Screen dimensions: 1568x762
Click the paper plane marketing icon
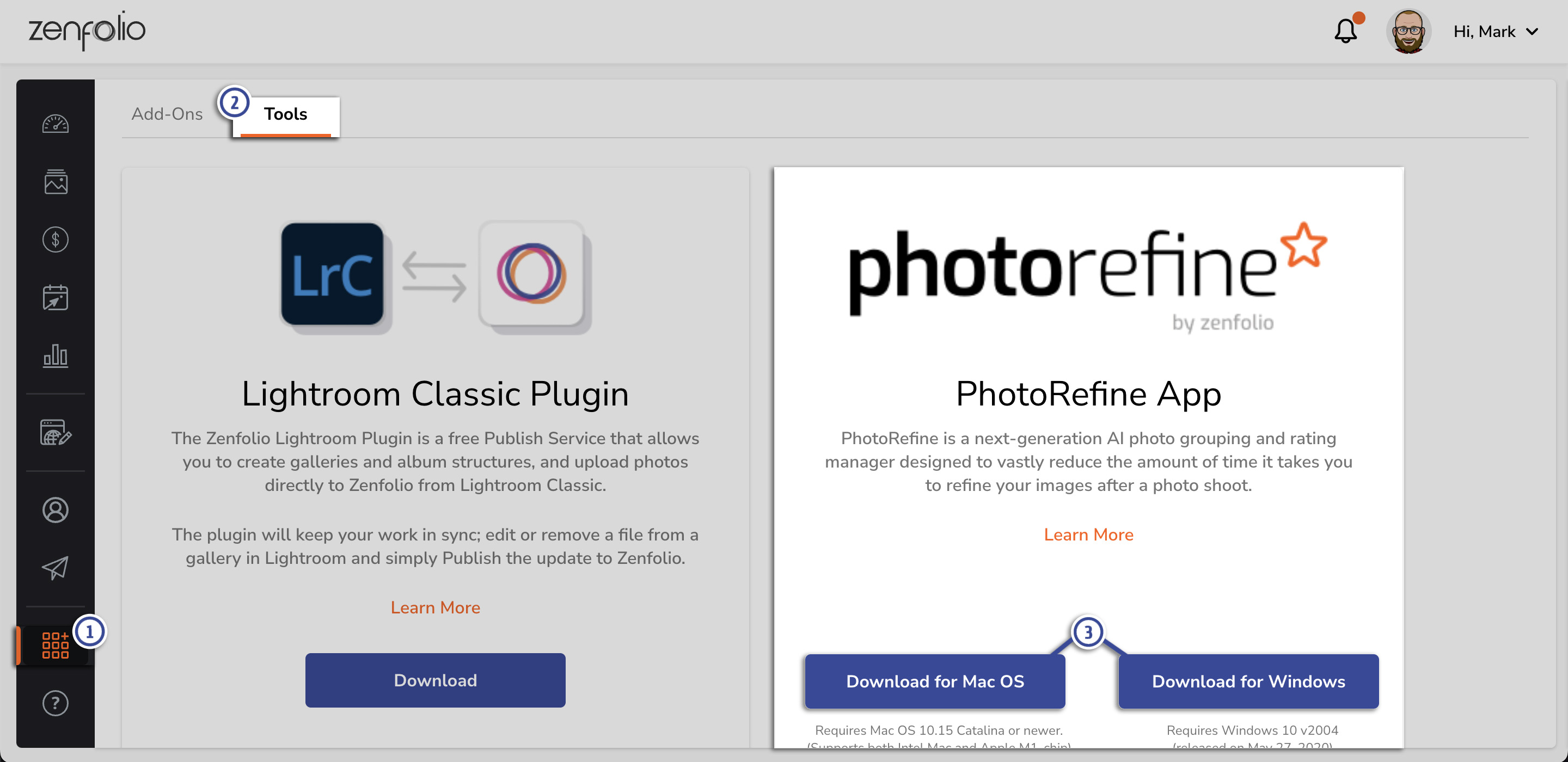pos(56,568)
